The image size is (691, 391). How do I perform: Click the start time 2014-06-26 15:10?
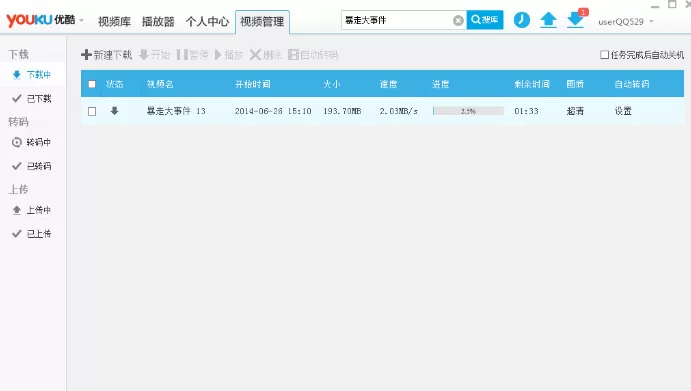[273, 111]
